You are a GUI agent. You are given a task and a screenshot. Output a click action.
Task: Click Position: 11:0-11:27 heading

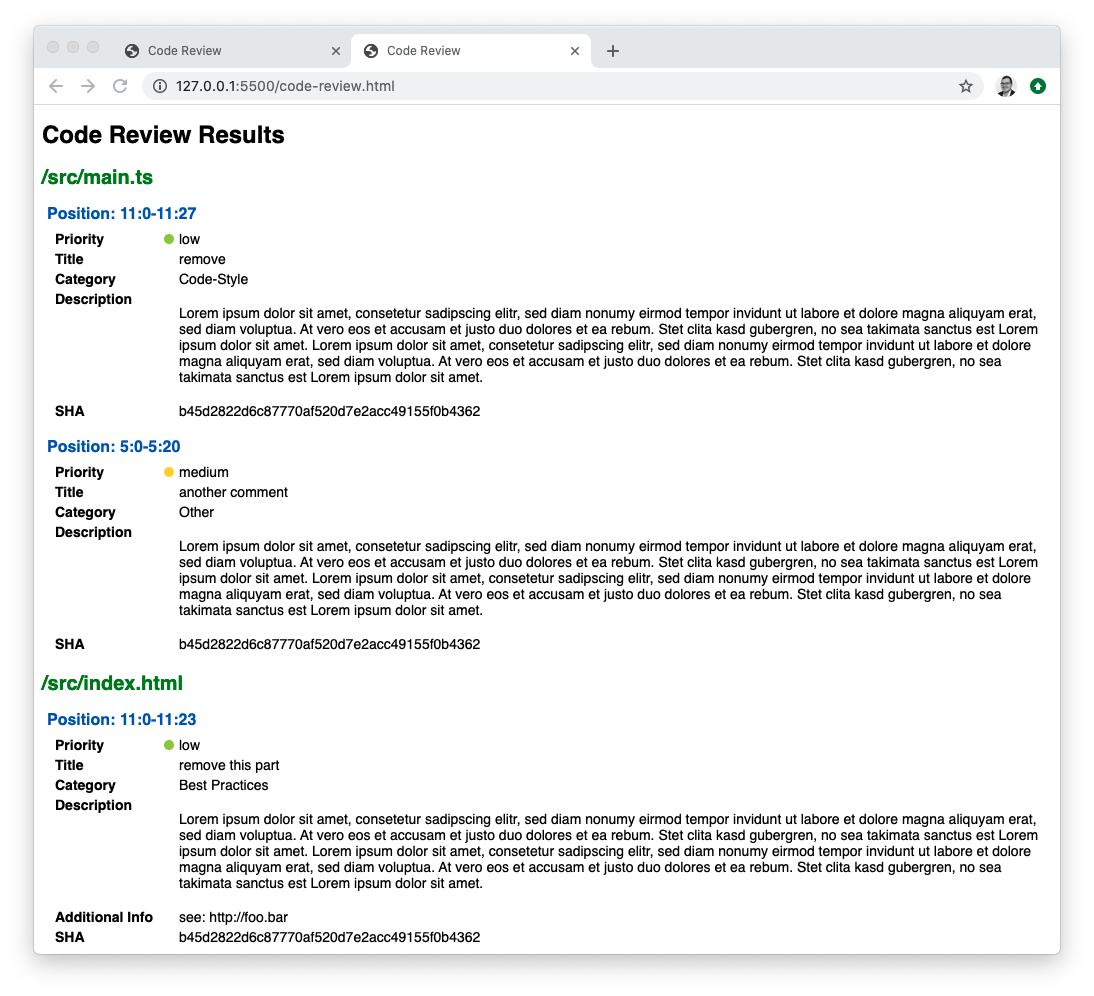pos(121,213)
